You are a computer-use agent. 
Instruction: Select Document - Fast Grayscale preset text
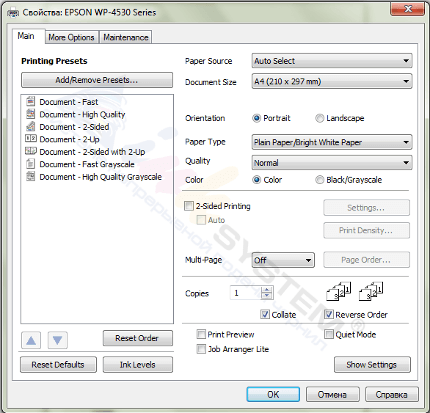87,164
